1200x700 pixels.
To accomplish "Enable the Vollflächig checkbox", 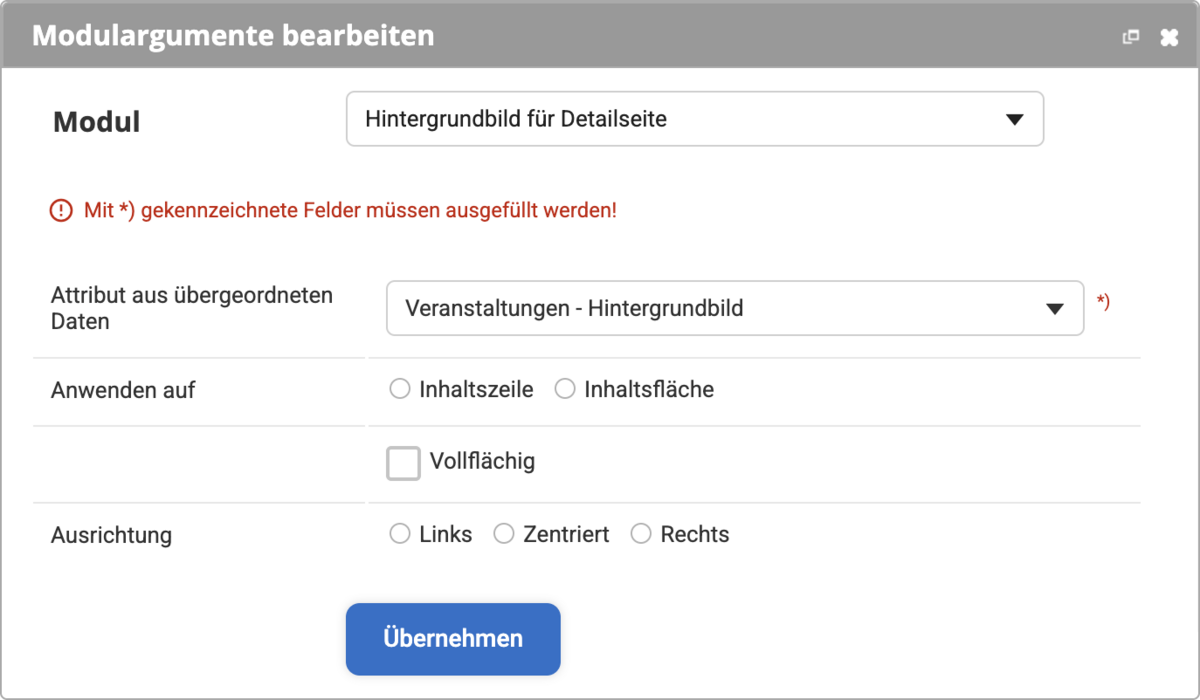I will click(x=403, y=463).
